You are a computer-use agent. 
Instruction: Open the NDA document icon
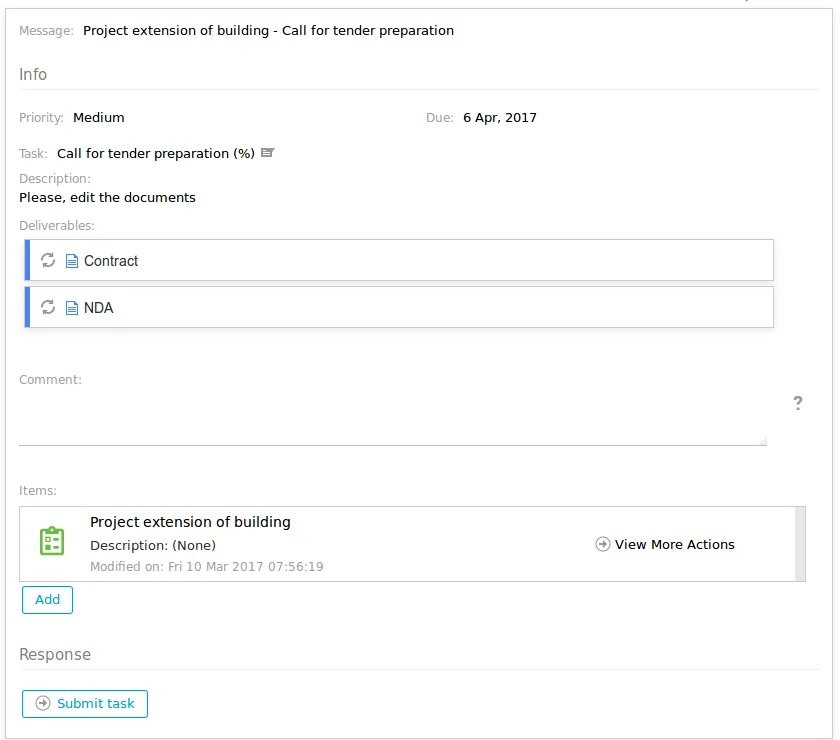pos(72,308)
